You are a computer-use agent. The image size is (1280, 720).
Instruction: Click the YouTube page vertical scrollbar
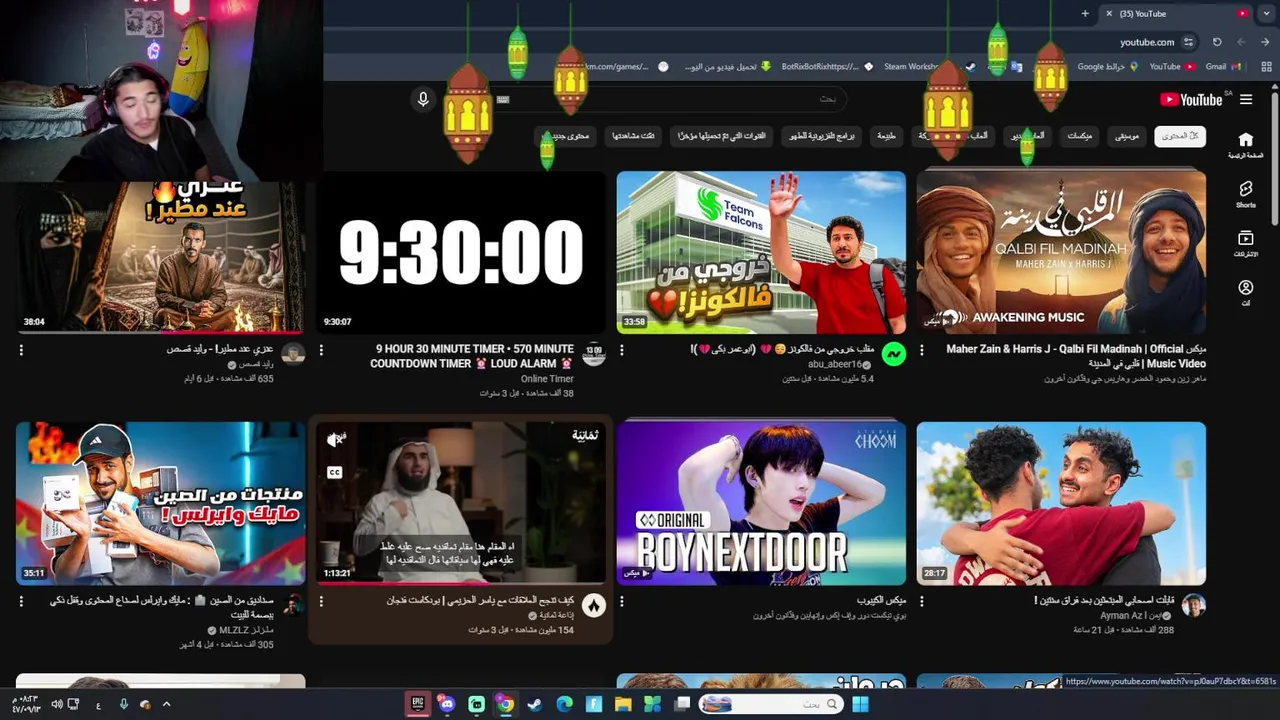pos(1274,160)
